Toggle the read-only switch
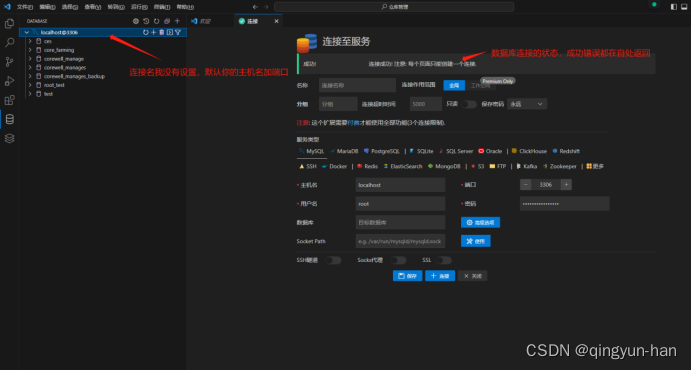The image size is (692, 370). coord(469,104)
